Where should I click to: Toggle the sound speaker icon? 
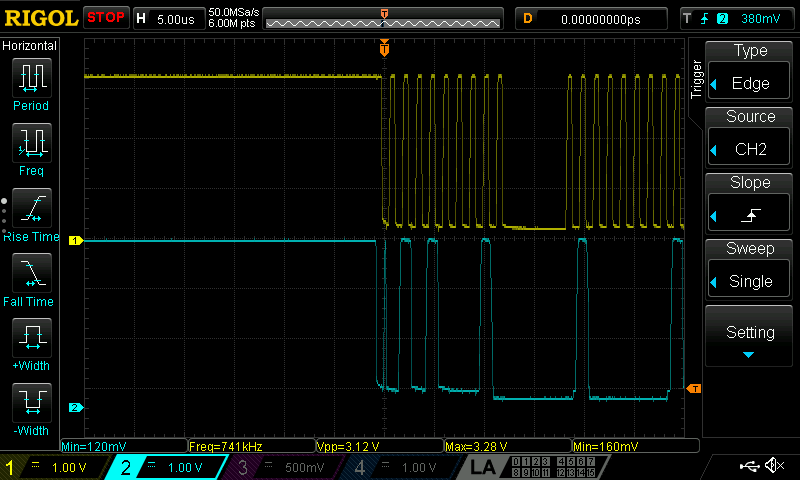point(774,465)
